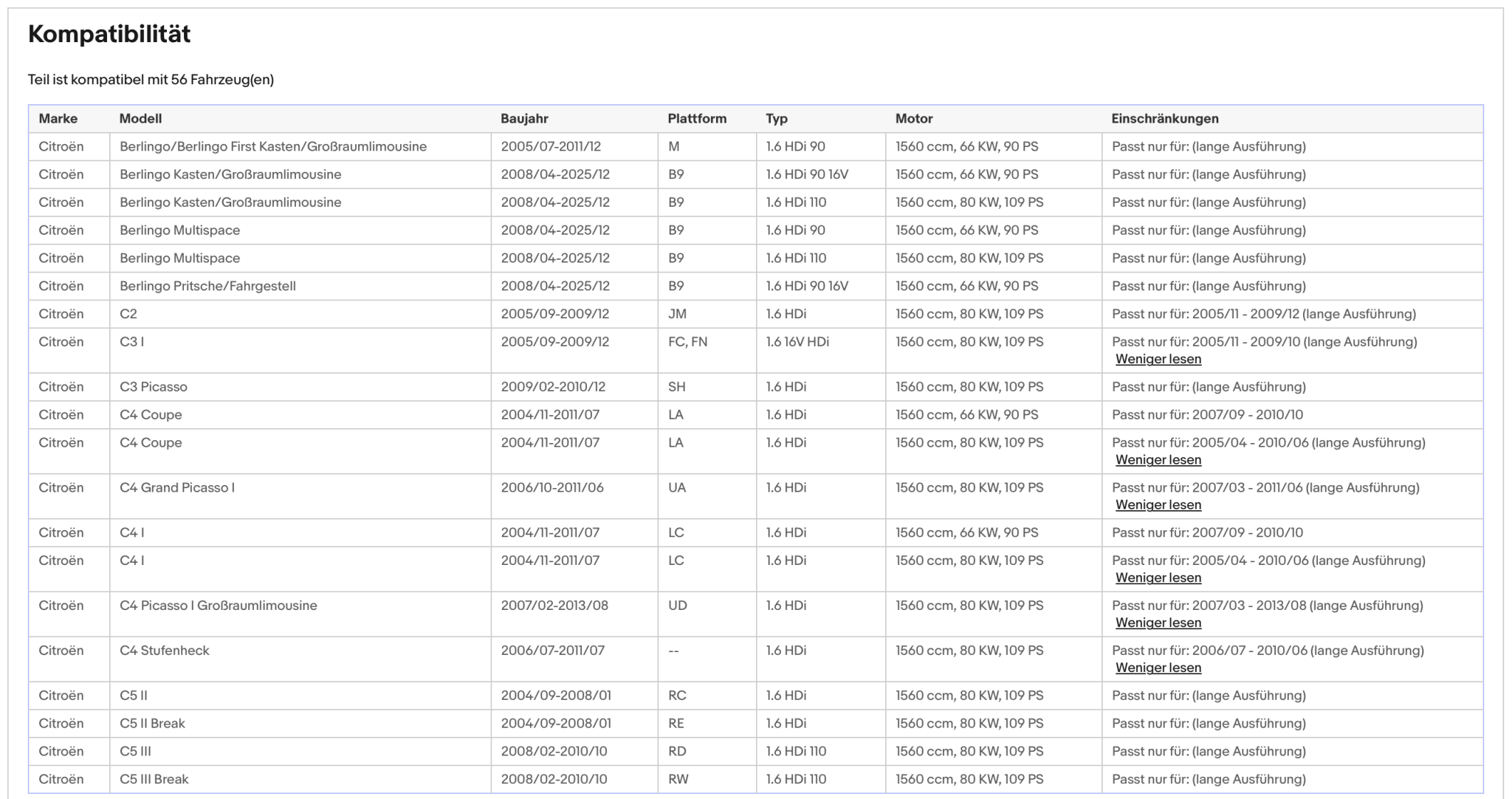Screen dimensions: 1512x799
Task: Collapse C4 Picasso I Großraumlimousine restrictions
Action: tap(1158, 623)
